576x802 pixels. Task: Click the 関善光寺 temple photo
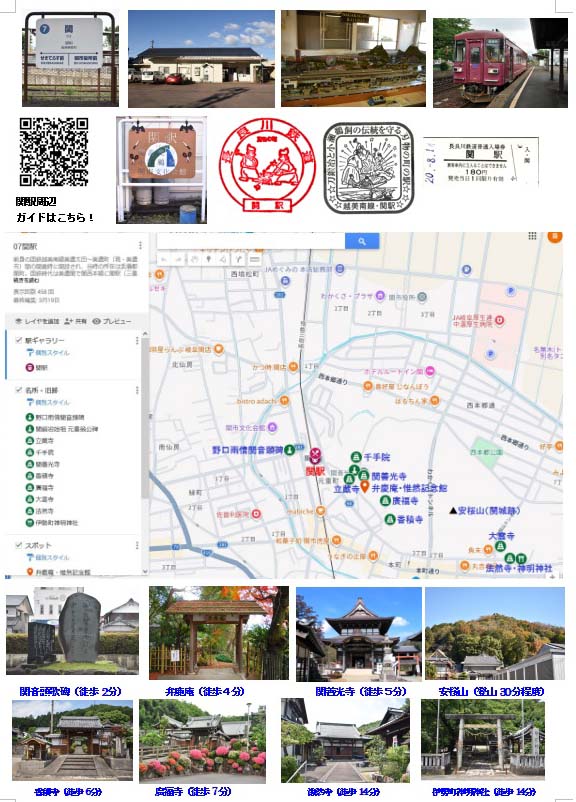359,634
